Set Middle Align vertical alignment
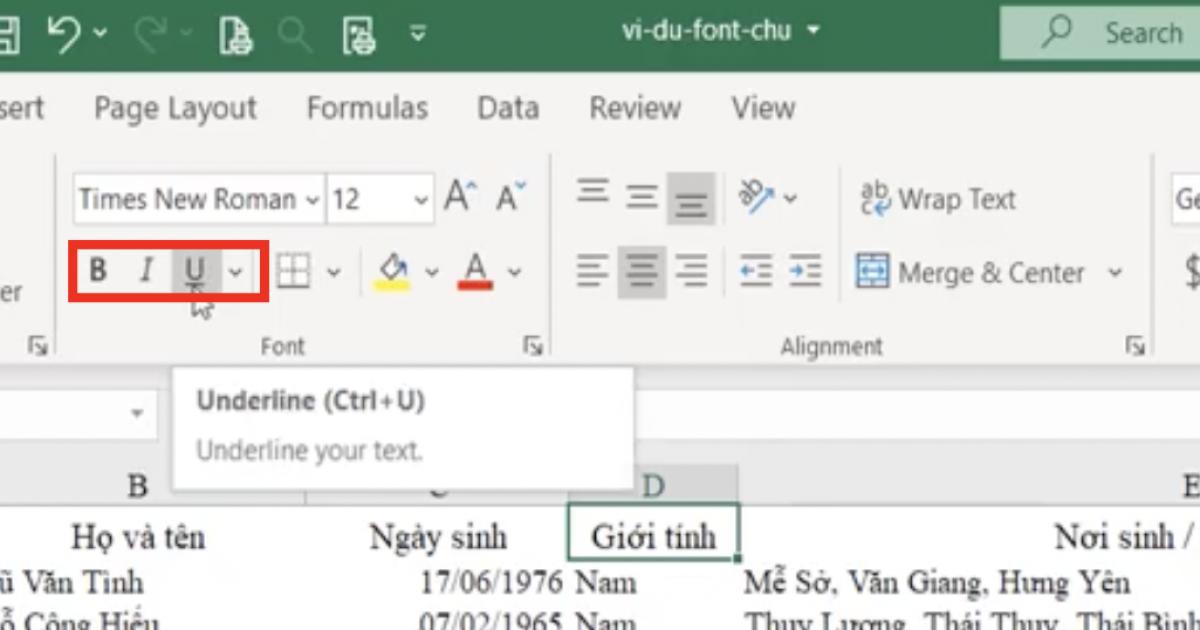The width and height of the screenshot is (1200, 630). point(642,196)
